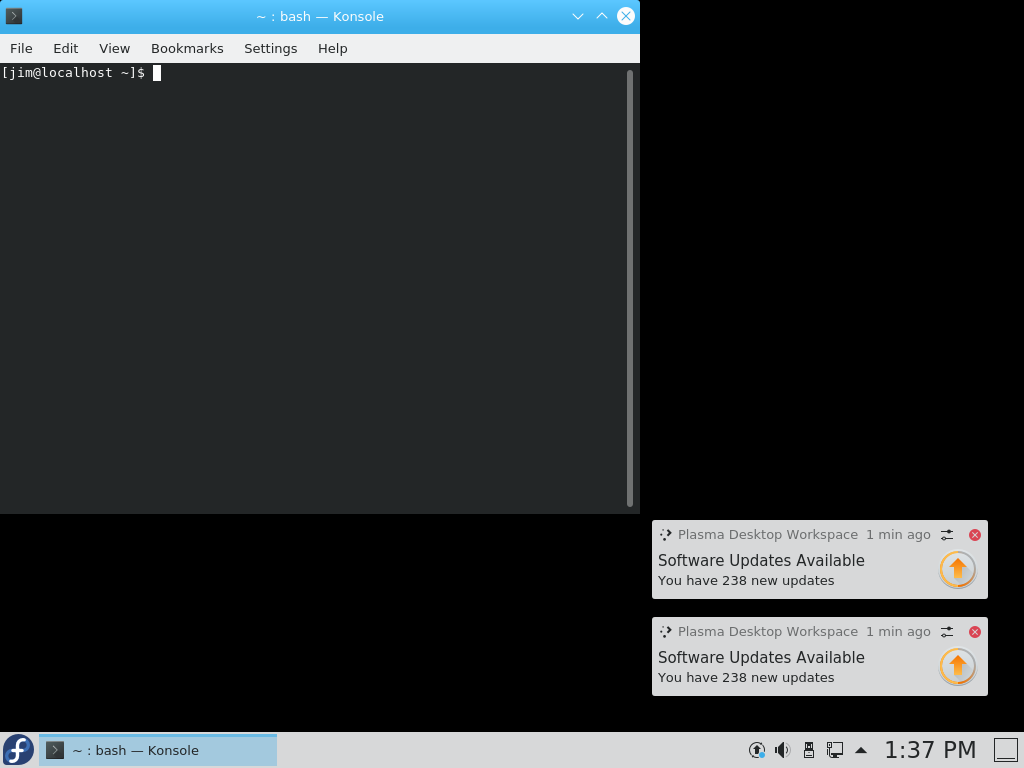Close the Konsole window
Viewport: 1024px width, 768px height.
coord(626,16)
